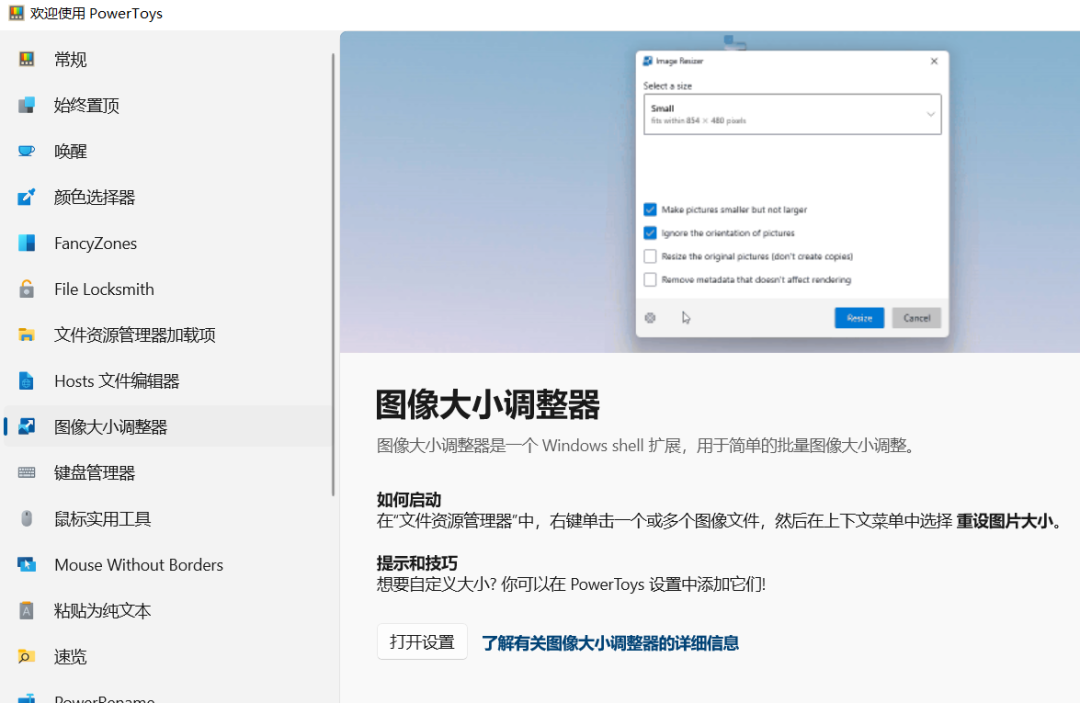Open the partially visible PowerRename entry
The width and height of the screenshot is (1080, 703).
[x=104, y=698]
